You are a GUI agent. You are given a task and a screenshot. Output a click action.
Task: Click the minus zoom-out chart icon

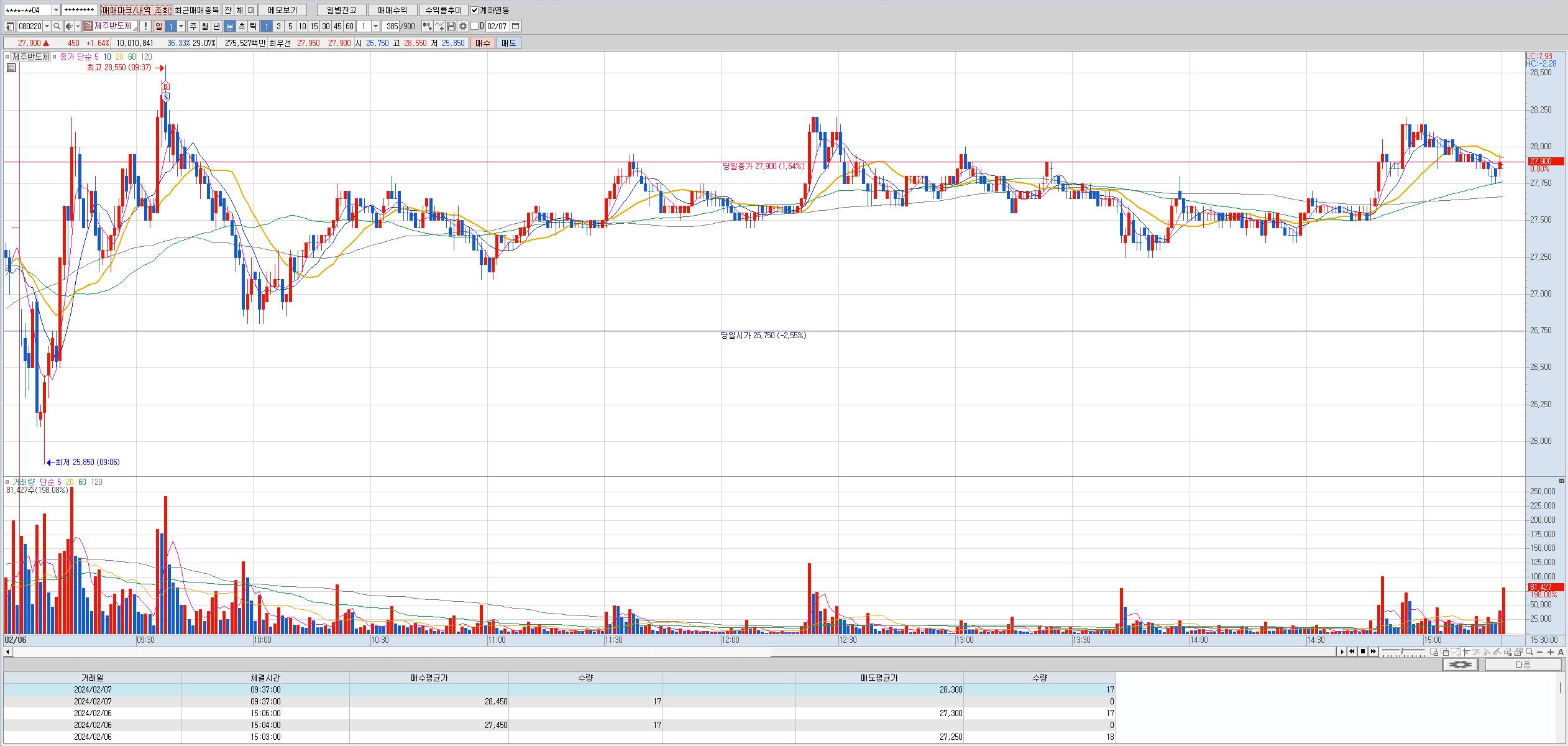tap(1540, 652)
